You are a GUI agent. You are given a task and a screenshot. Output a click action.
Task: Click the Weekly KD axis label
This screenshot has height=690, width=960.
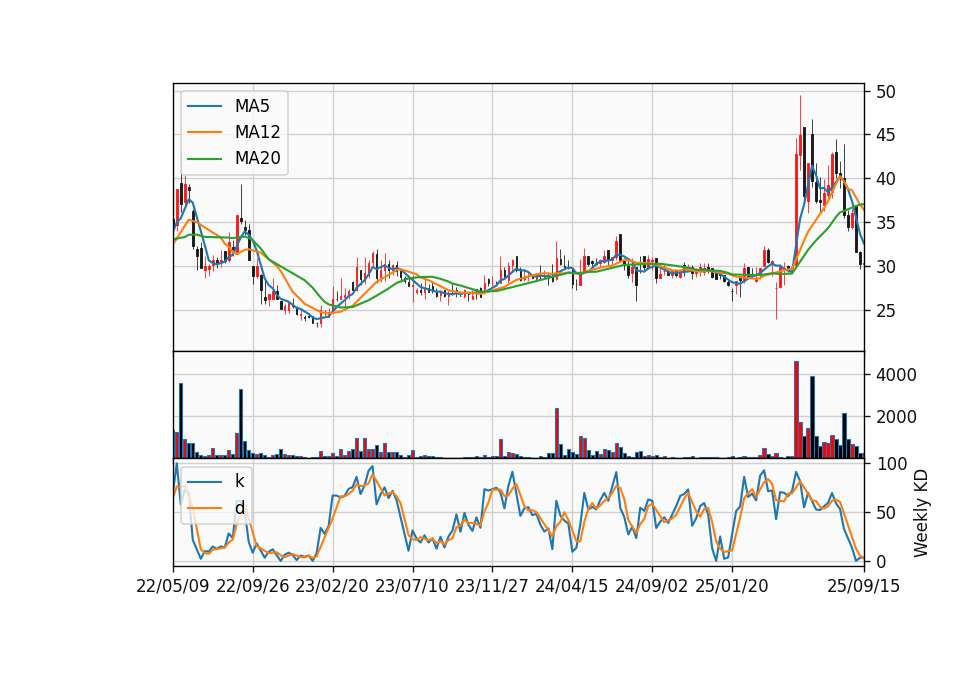click(x=920, y=514)
